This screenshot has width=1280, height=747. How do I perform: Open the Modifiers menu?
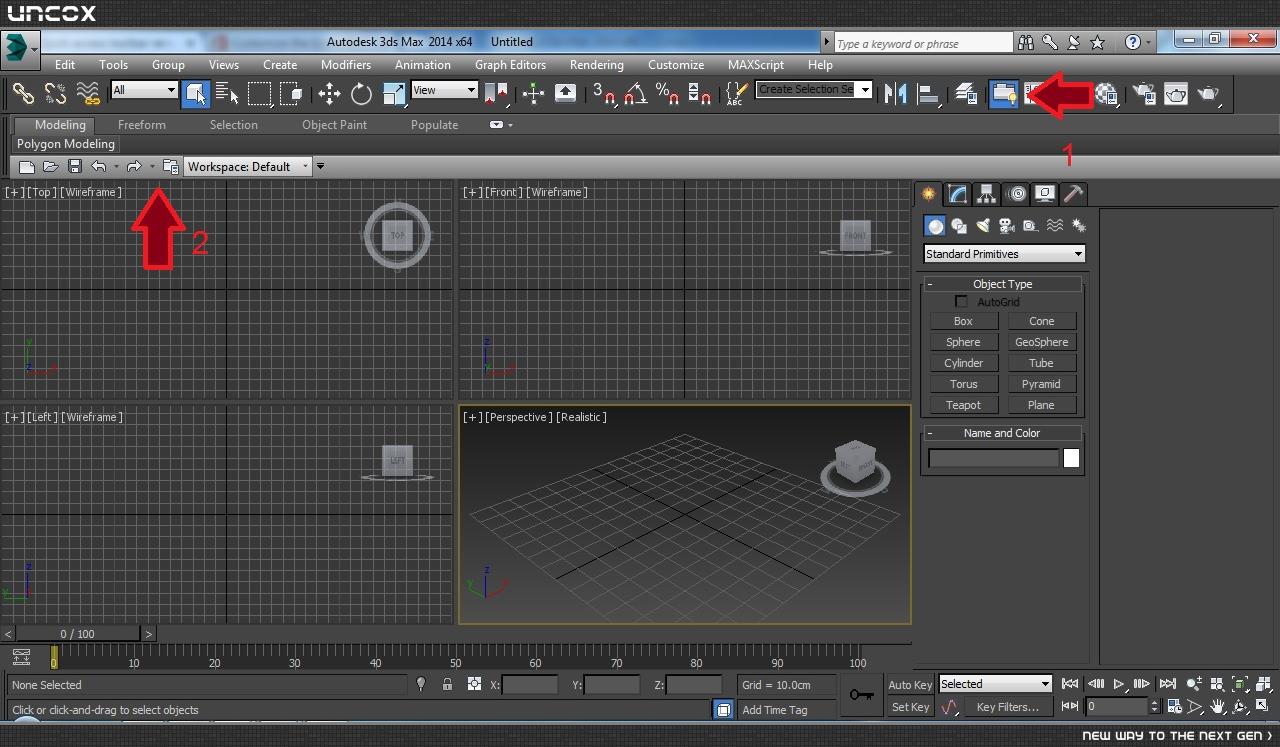point(346,65)
